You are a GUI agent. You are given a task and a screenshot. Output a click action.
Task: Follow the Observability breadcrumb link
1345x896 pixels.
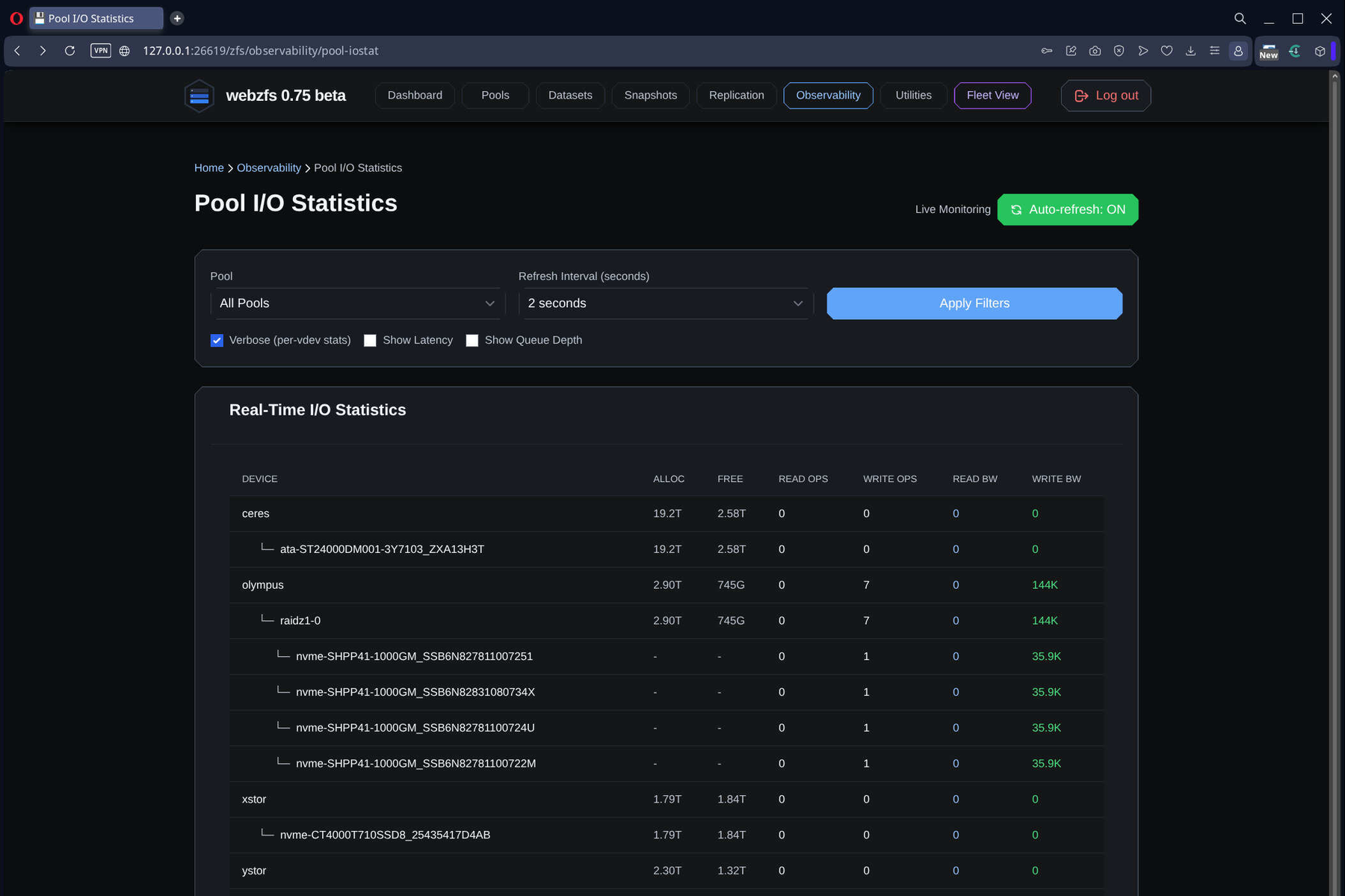[269, 168]
